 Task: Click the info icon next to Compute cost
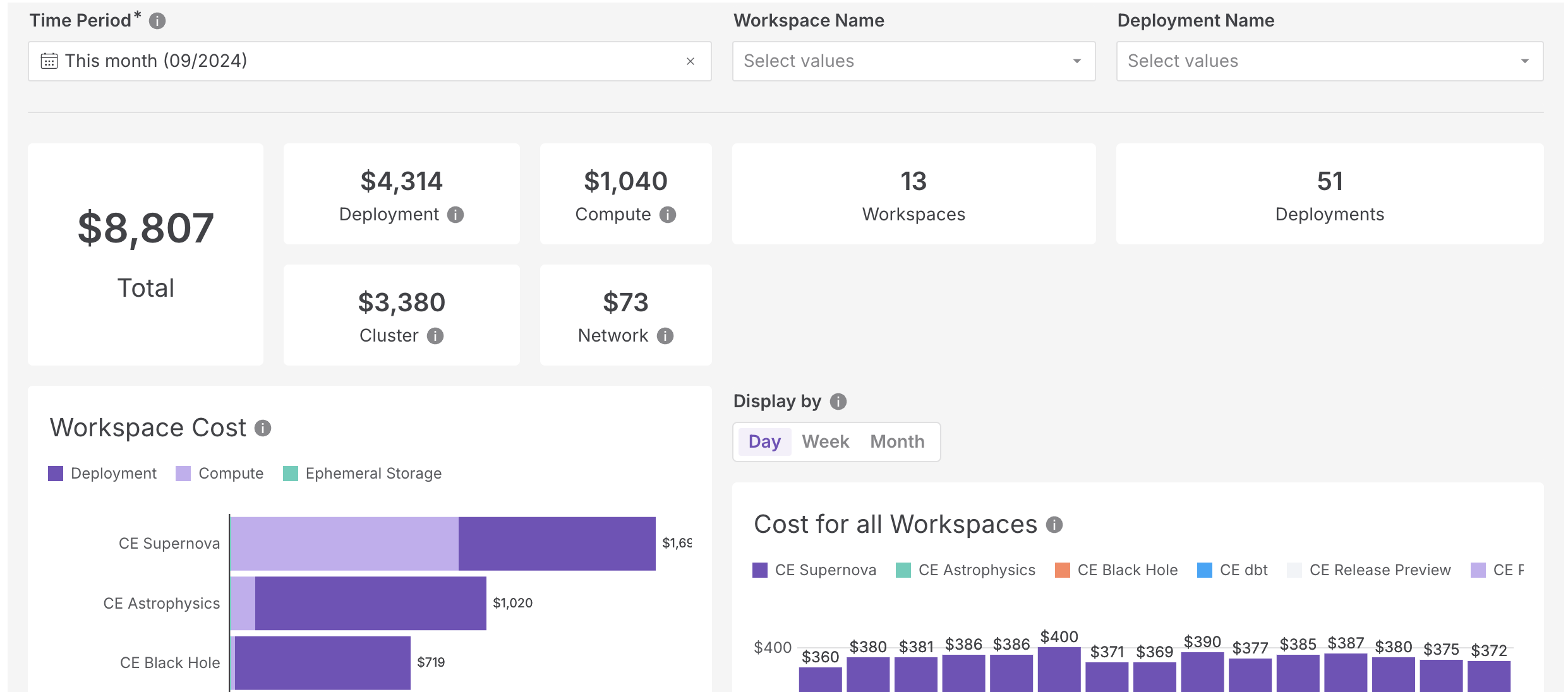click(x=668, y=213)
